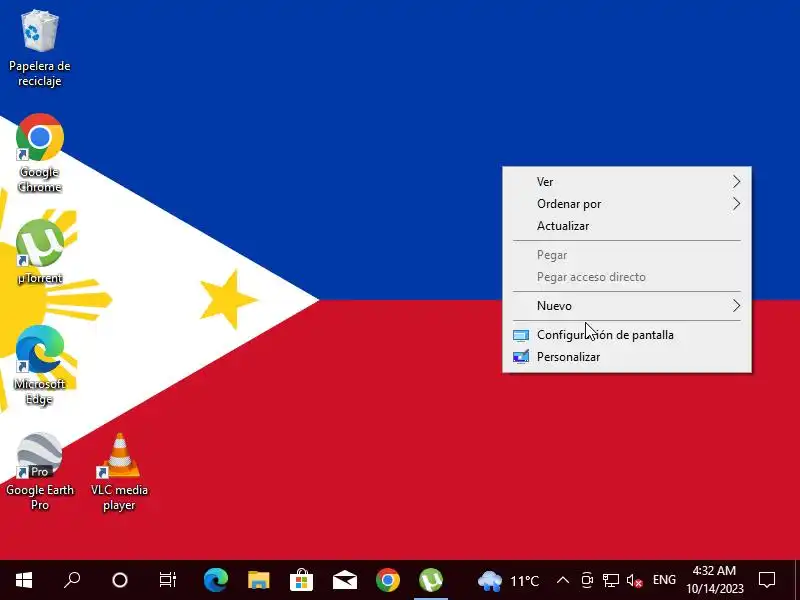Open the muted volume tray icon
The width and height of the screenshot is (800, 600).
coord(634,580)
